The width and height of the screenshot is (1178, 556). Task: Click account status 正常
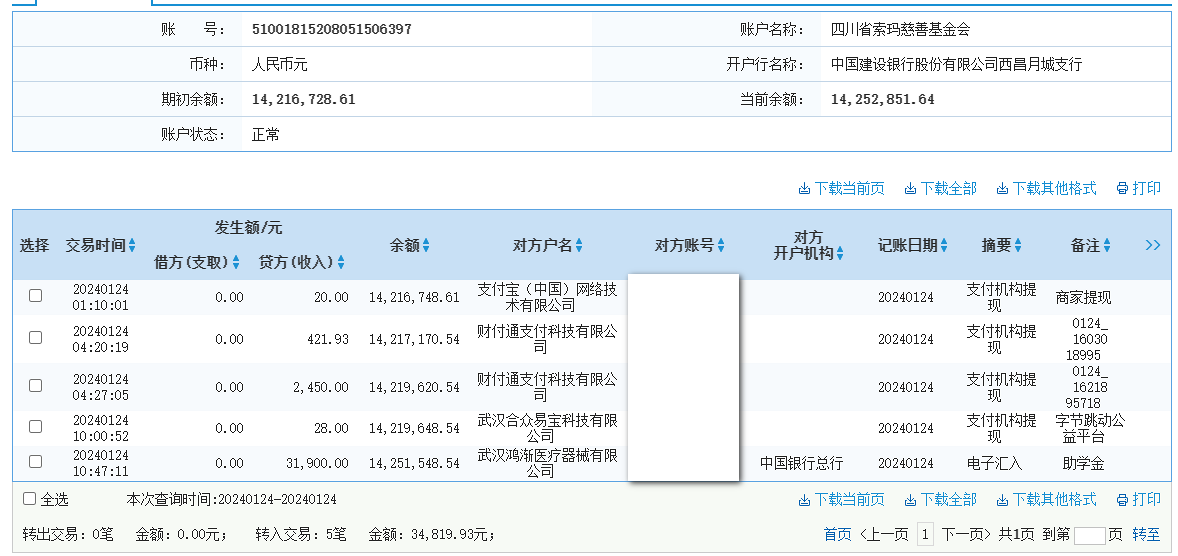pos(265,134)
